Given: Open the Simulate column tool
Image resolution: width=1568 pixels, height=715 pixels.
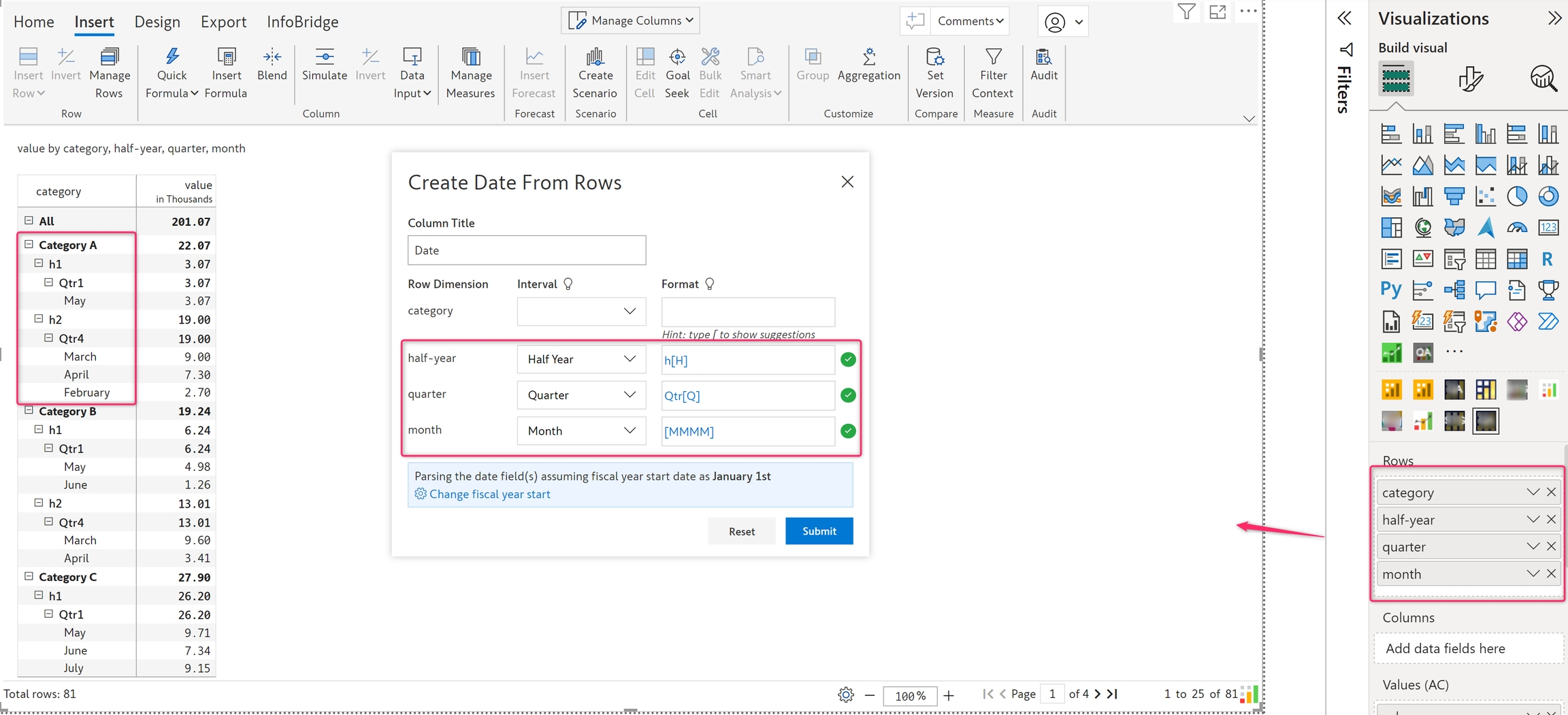Looking at the screenshot, I should click(x=325, y=57).
